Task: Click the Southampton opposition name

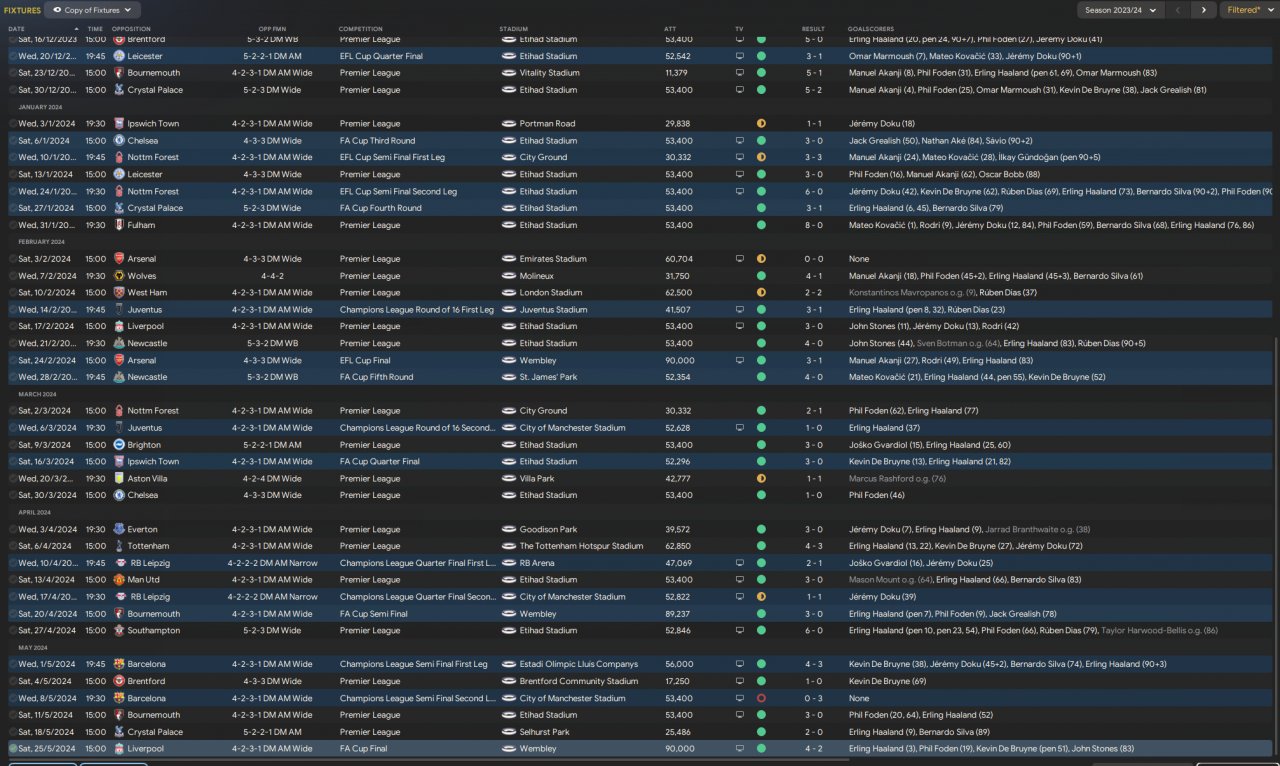Action: point(154,631)
